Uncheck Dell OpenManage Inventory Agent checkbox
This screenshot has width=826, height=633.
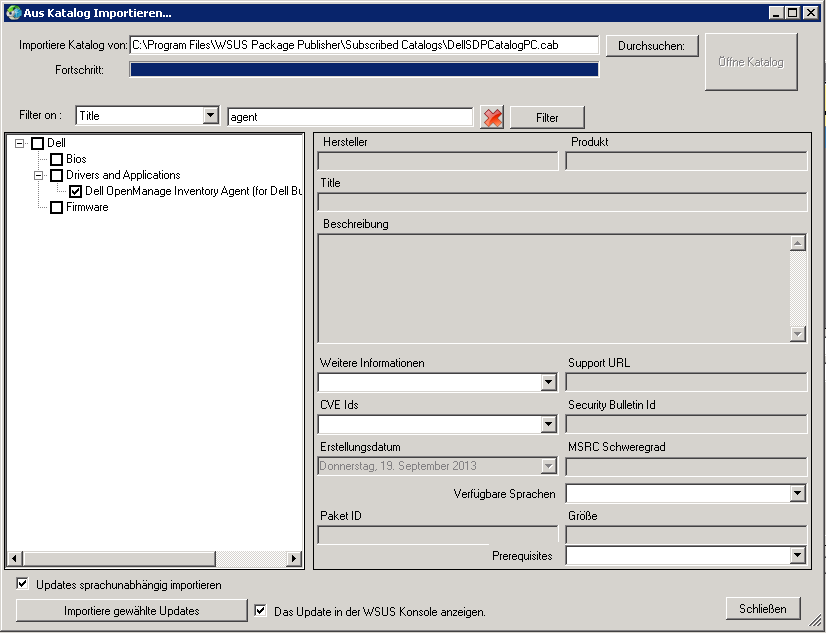(75, 192)
